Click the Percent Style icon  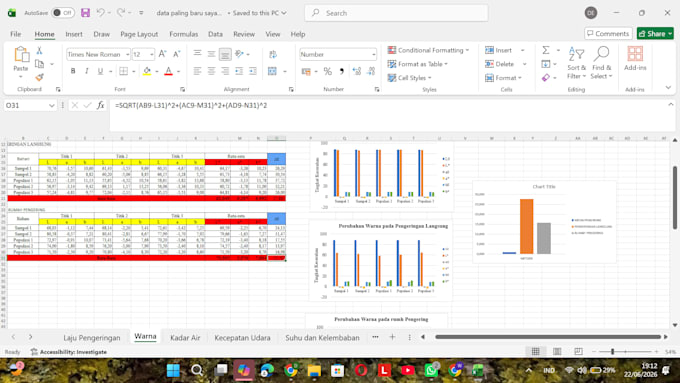point(328,71)
